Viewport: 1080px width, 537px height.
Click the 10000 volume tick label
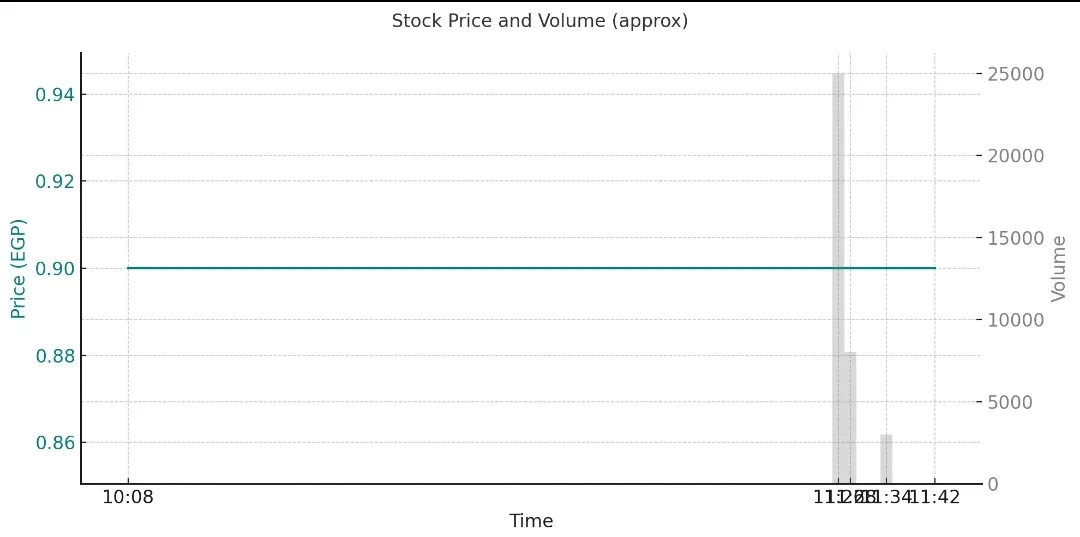coord(1016,320)
